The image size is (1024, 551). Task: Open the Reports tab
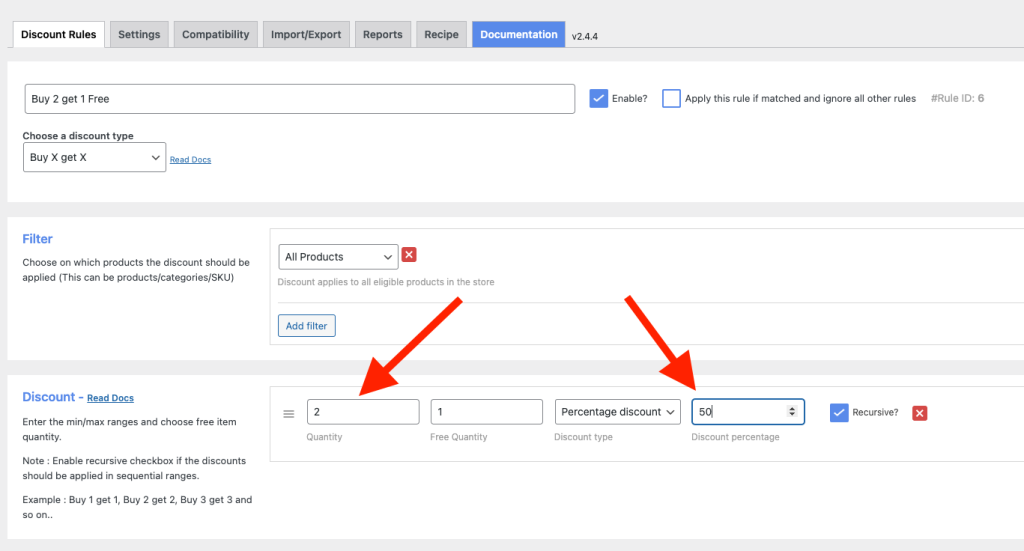point(382,34)
